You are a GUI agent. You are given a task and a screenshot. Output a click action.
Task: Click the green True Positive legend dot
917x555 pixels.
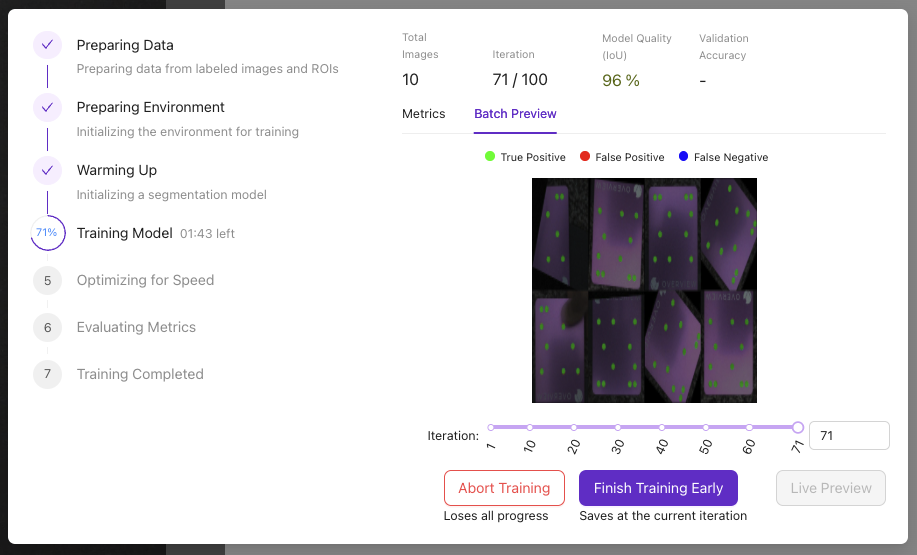click(x=490, y=157)
